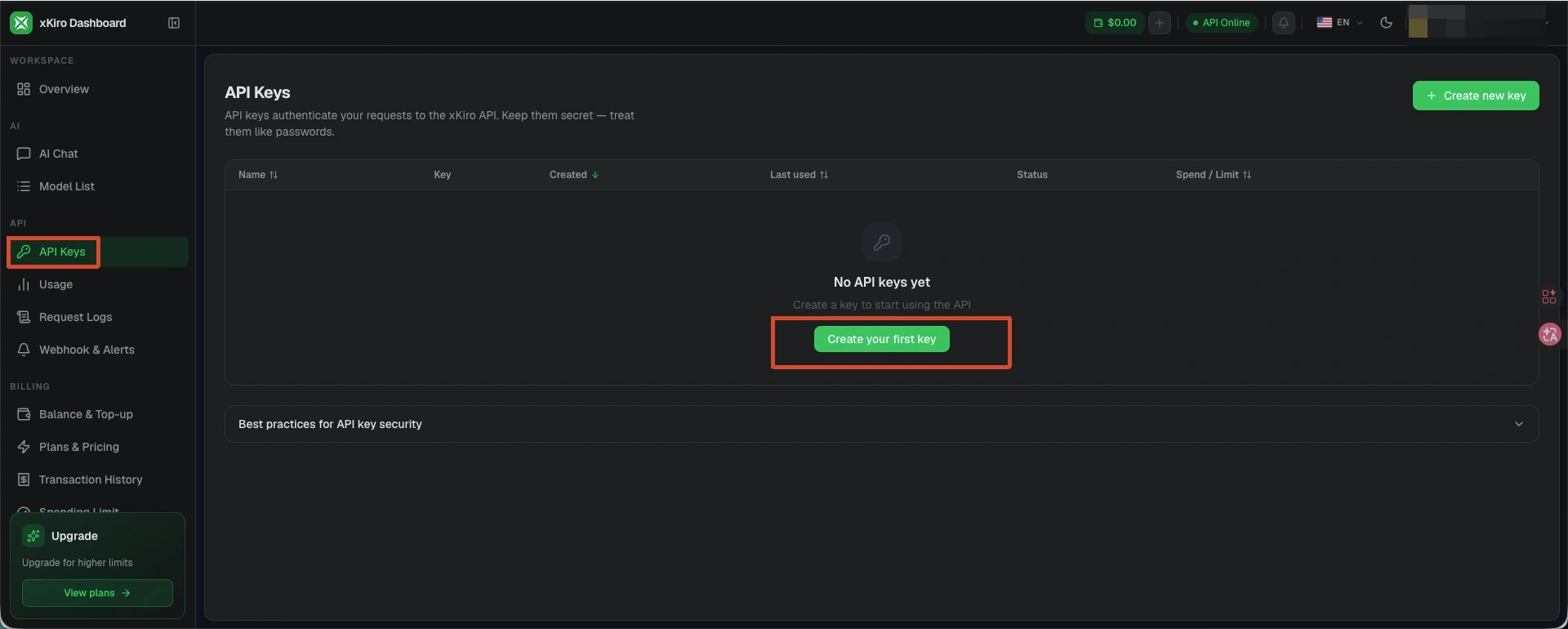The height and width of the screenshot is (629, 1568).
Task: Open Request Logs in the sidebar
Action: [97, 317]
